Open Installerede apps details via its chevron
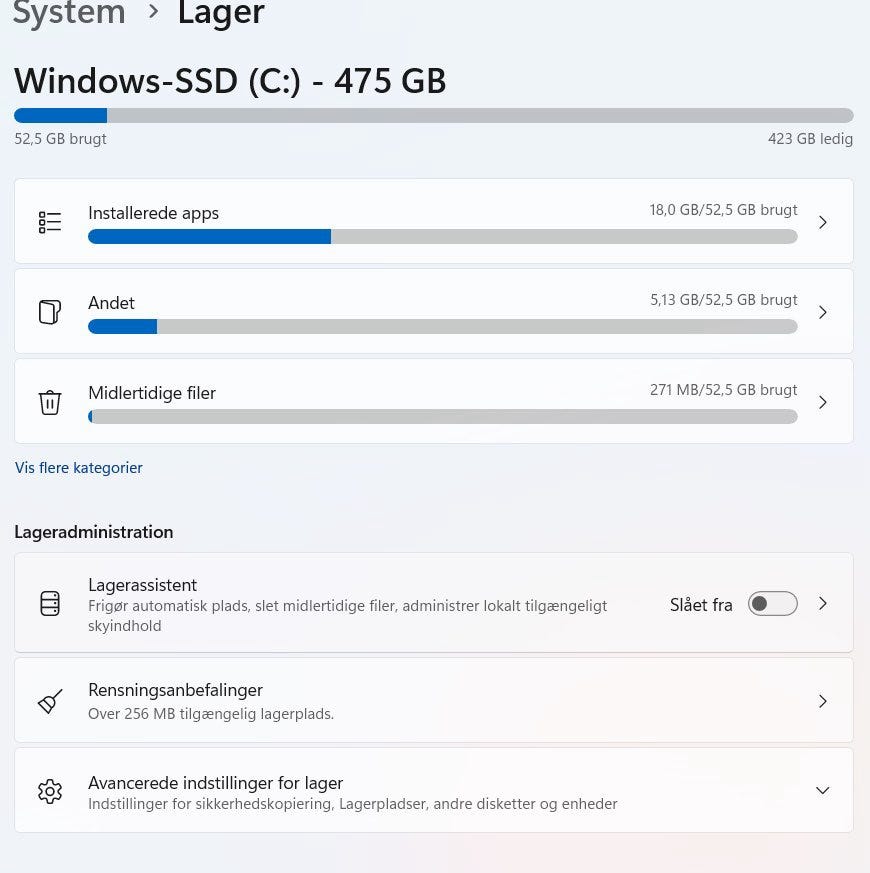The width and height of the screenshot is (870, 873). pyautogui.click(x=823, y=222)
